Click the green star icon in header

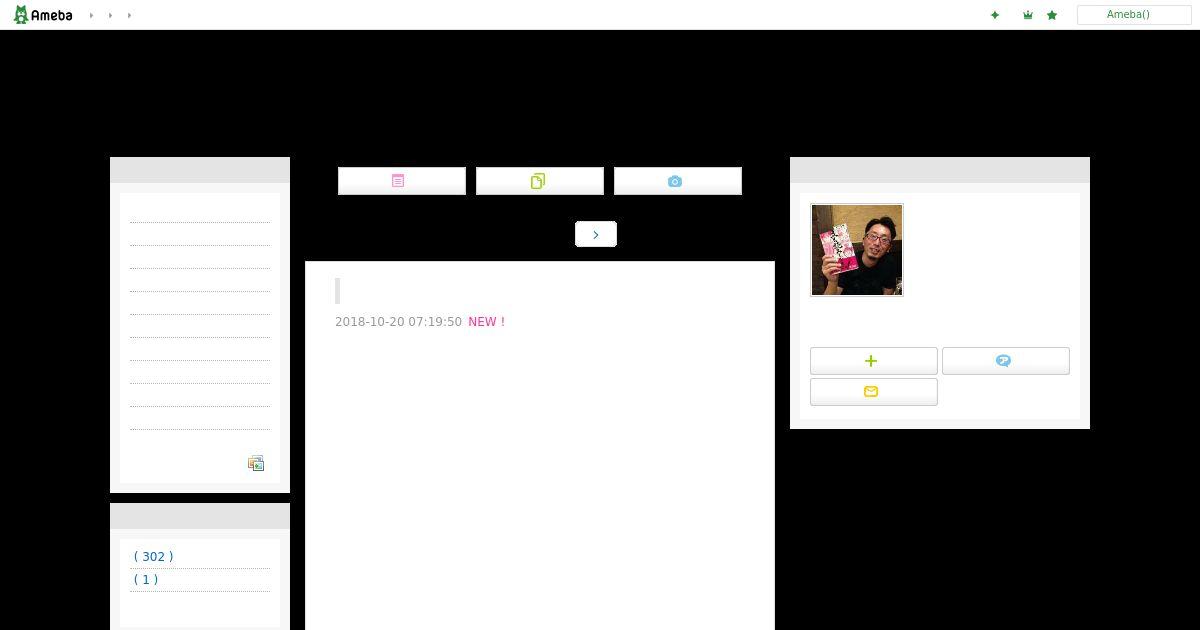pos(1052,15)
